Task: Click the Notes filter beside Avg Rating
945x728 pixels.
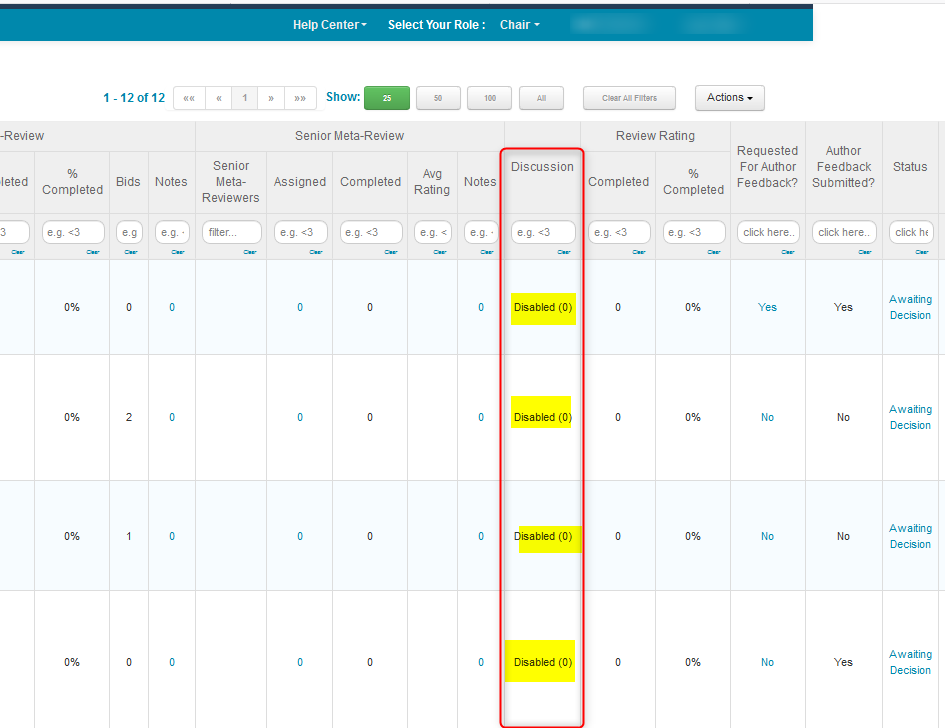Action: click(481, 232)
